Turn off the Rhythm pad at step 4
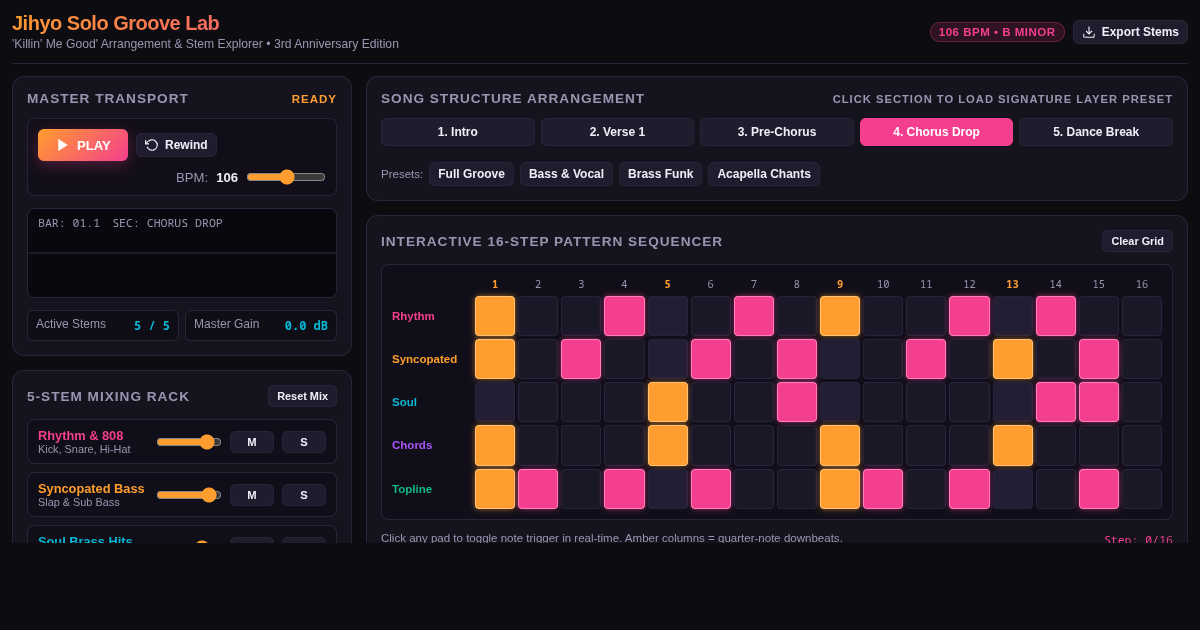1200x630 pixels. (624, 316)
